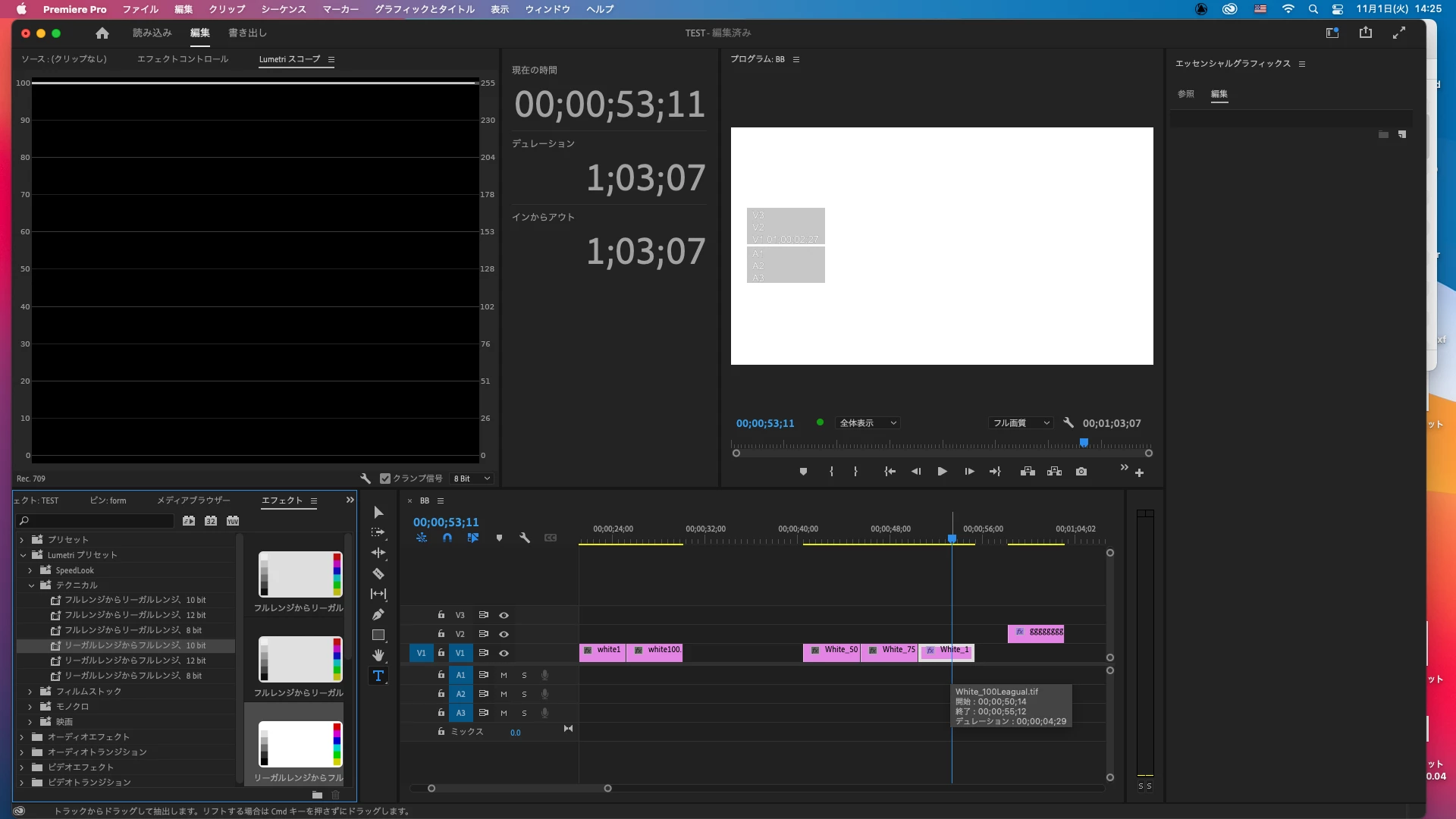Click the Extract button
This screenshot has width=1456, height=819.
(x=1054, y=472)
